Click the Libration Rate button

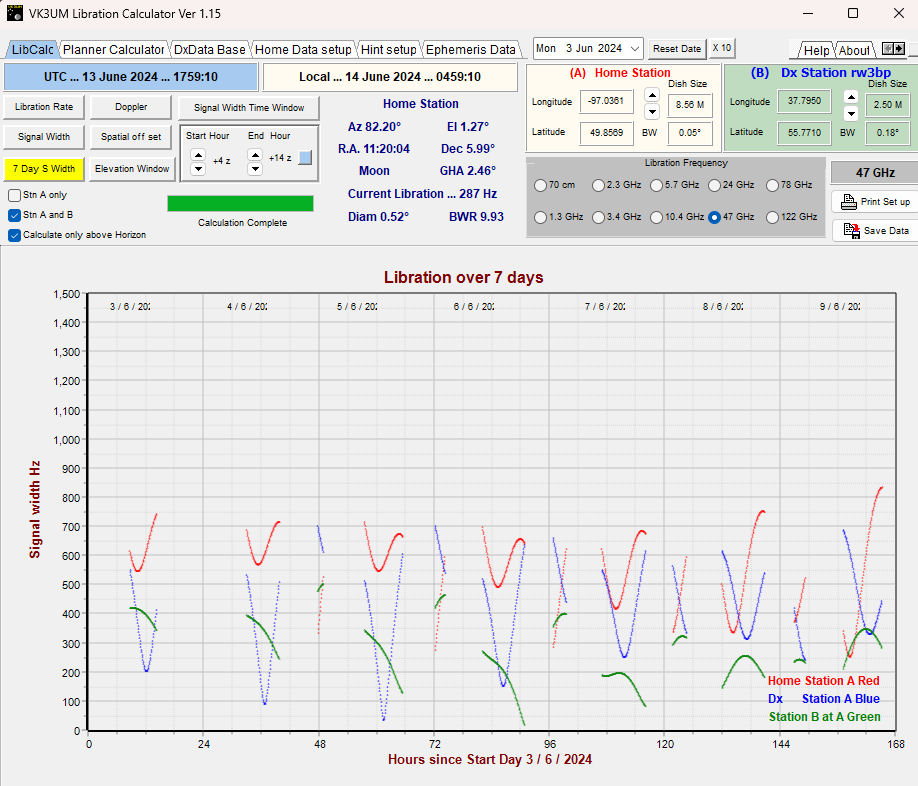coord(44,107)
